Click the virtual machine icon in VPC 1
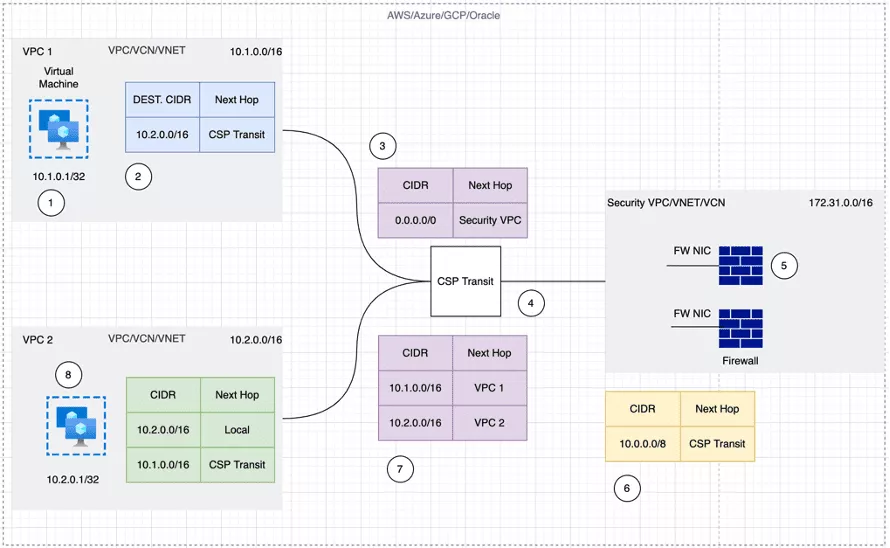The height and width of the screenshot is (548, 890). (x=59, y=129)
